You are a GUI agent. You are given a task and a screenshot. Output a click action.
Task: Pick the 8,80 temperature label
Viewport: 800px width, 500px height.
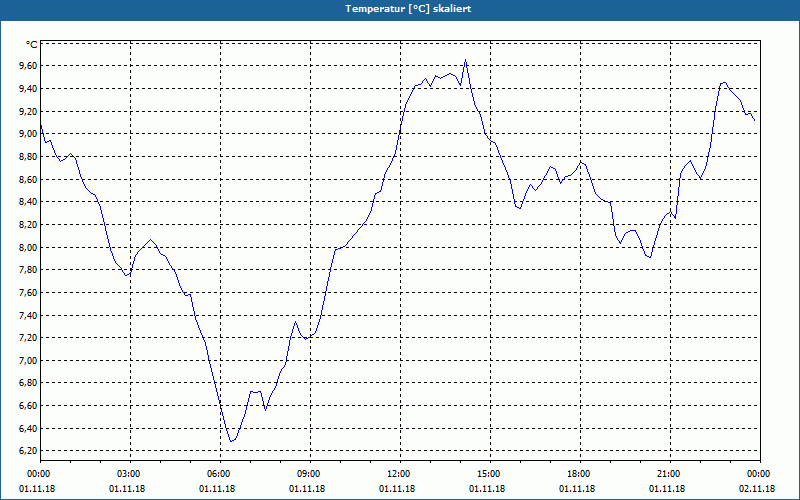click(28, 157)
